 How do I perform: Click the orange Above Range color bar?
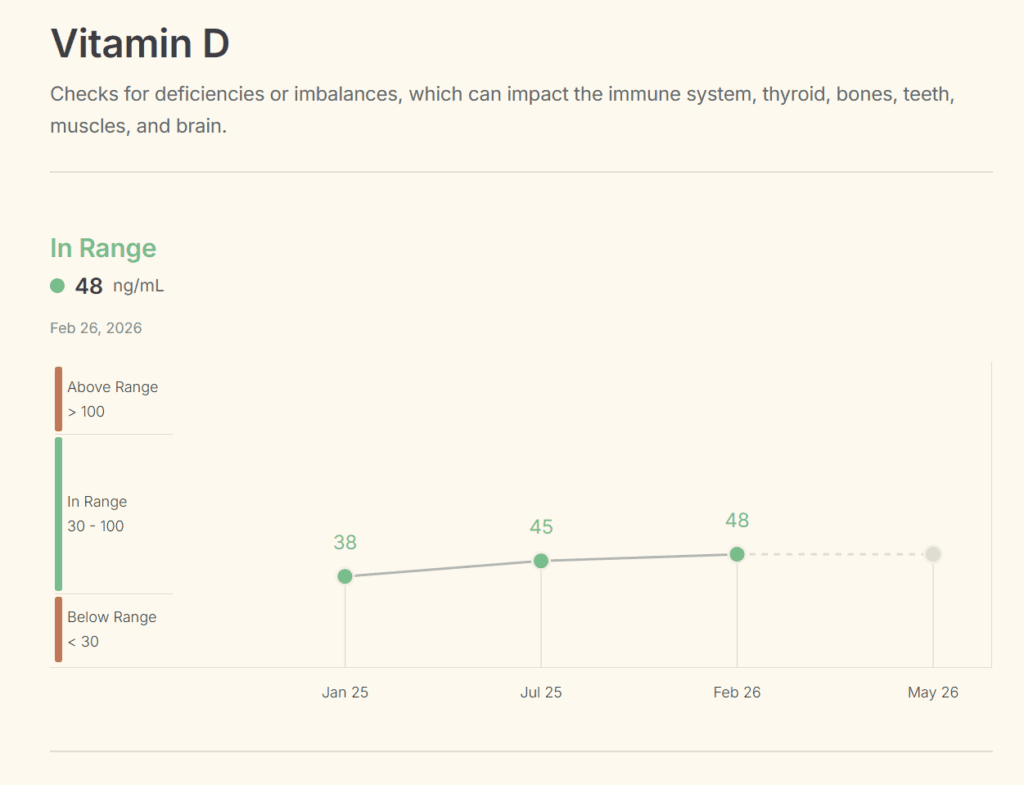pos(58,399)
